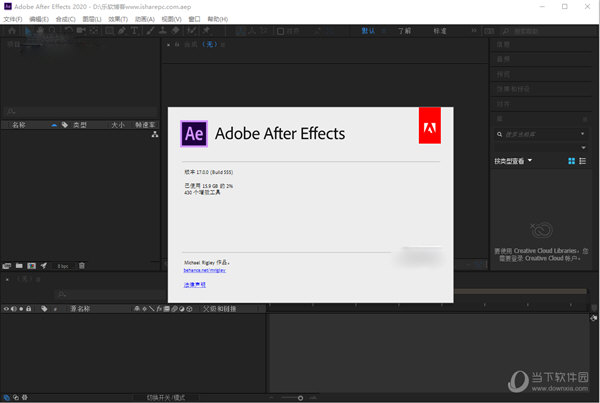
Task: Click the 切换开关/模式 button
Action: [166, 398]
